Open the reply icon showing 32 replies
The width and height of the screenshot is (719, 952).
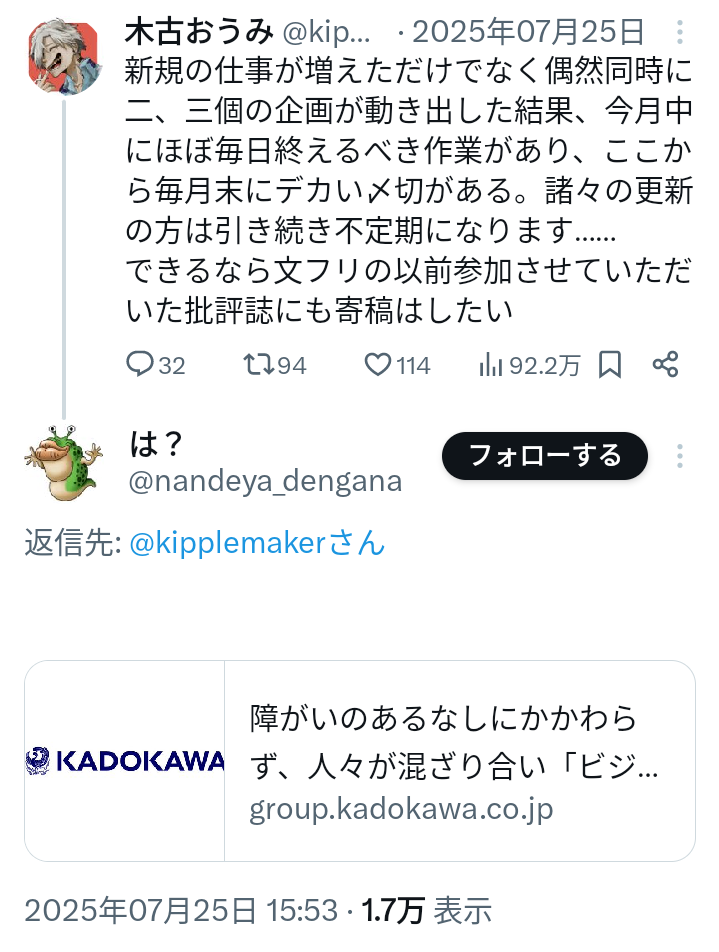coord(140,365)
